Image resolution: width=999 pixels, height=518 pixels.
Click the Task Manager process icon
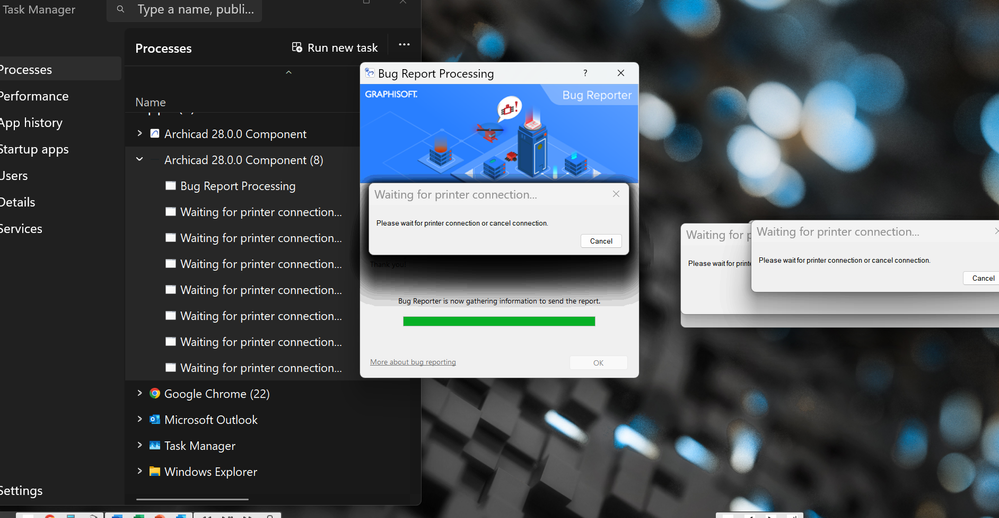(154, 445)
